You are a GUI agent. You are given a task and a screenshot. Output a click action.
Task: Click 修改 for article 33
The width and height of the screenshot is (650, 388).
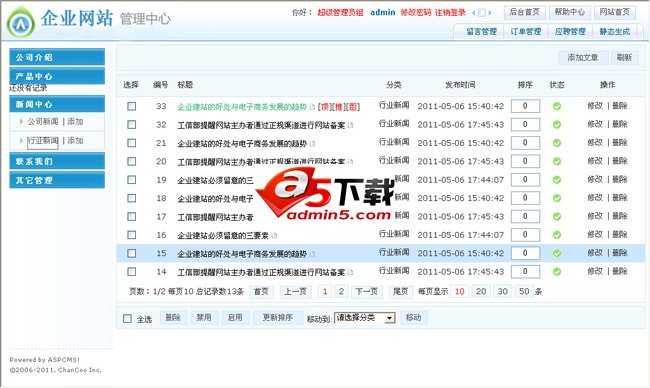pyautogui.click(x=595, y=106)
